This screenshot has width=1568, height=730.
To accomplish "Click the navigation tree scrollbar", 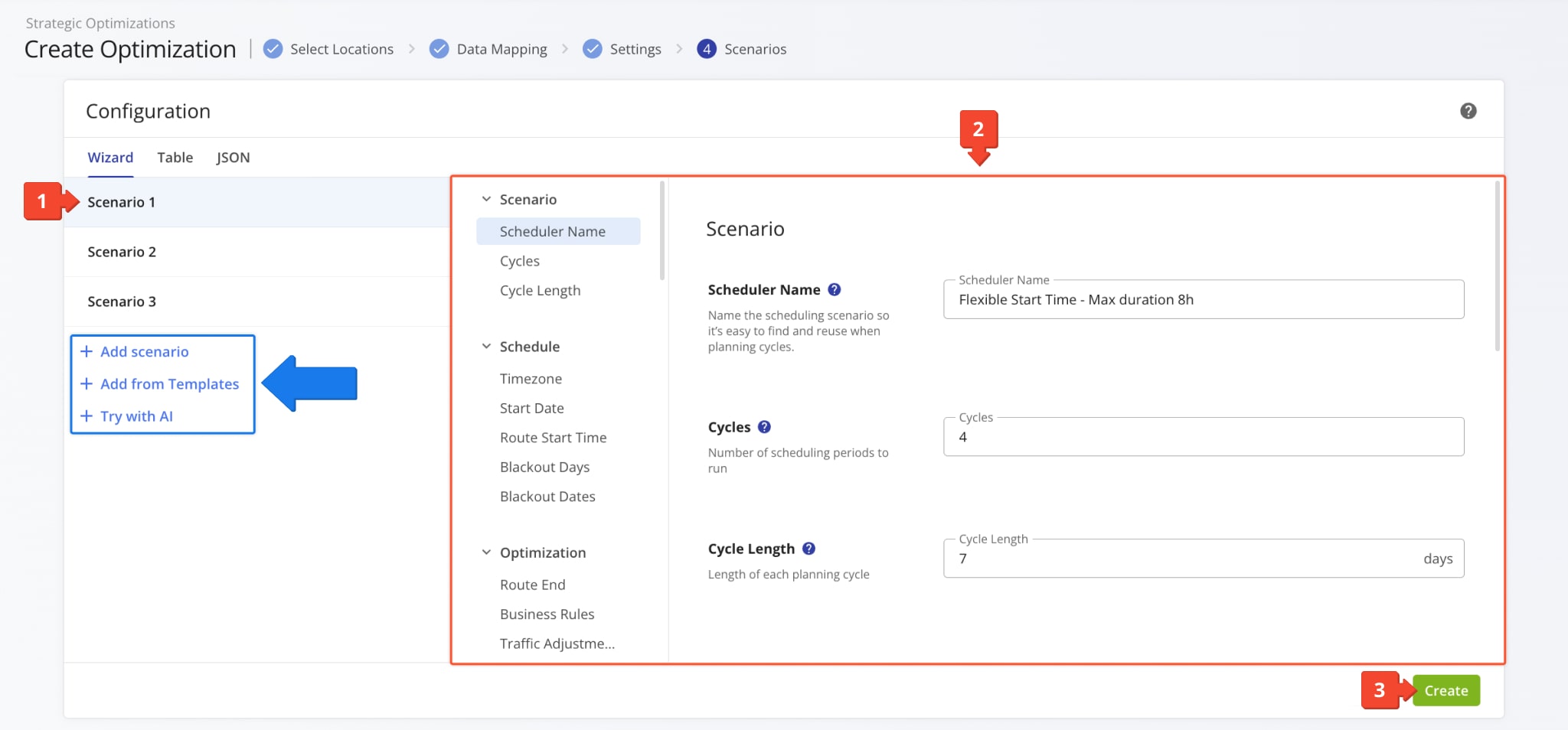I will [662, 231].
